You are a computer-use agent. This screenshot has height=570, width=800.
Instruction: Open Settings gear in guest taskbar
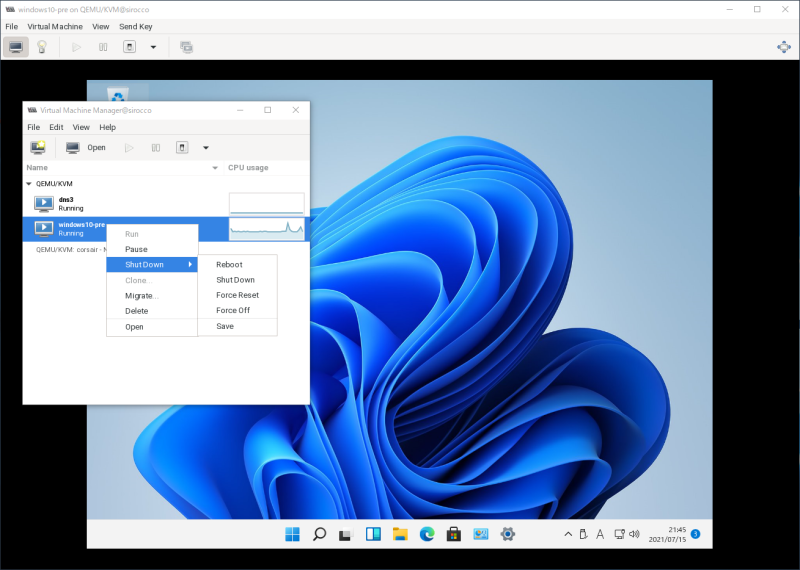coord(508,534)
